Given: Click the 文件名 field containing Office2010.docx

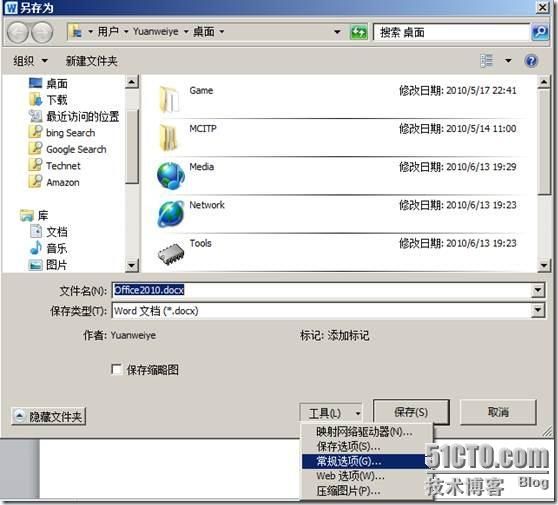Looking at the screenshot, I should coord(322,290).
